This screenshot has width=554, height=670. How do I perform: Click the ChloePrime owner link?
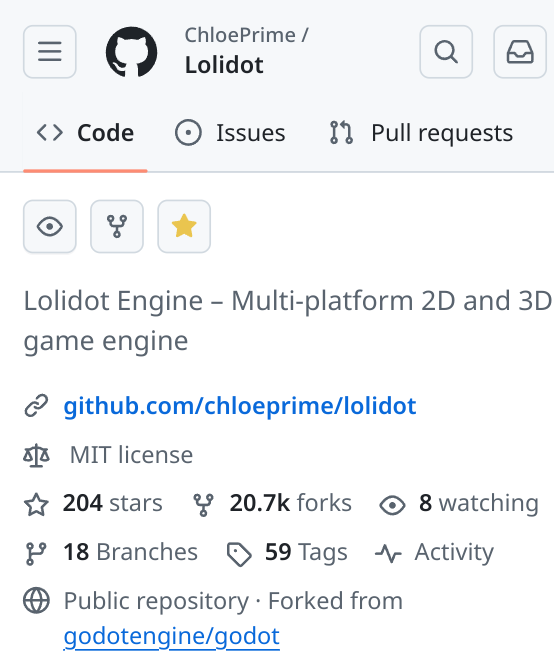tap(240, 35)
